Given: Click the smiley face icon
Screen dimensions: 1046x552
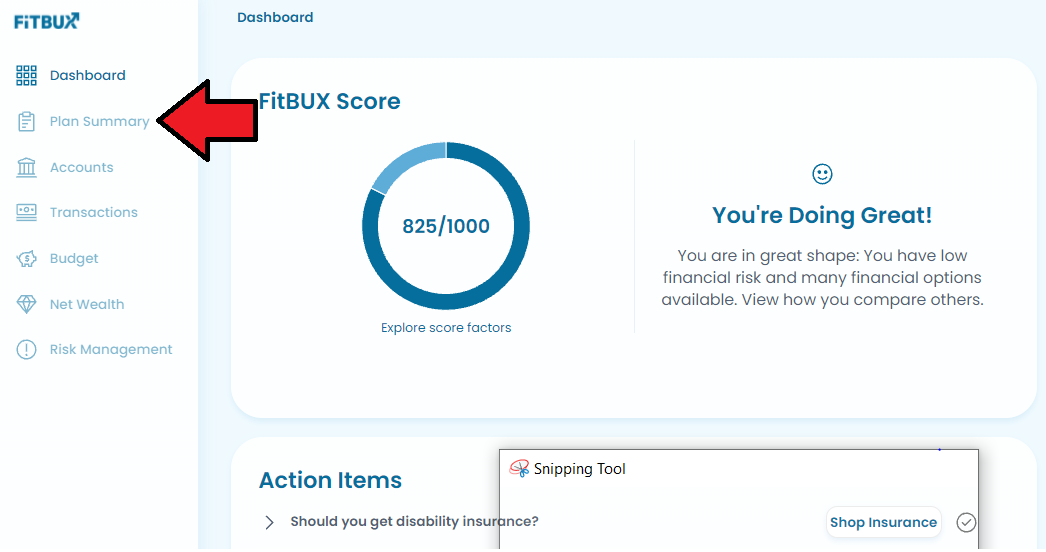Looking at the screenshot, I should [x=822, y=174].
